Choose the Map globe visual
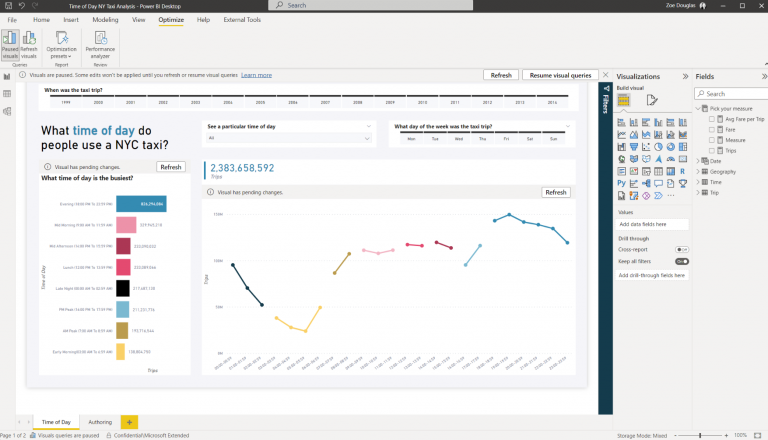The height and width of the screenshot is (440, 768). [x=622, y=159]
